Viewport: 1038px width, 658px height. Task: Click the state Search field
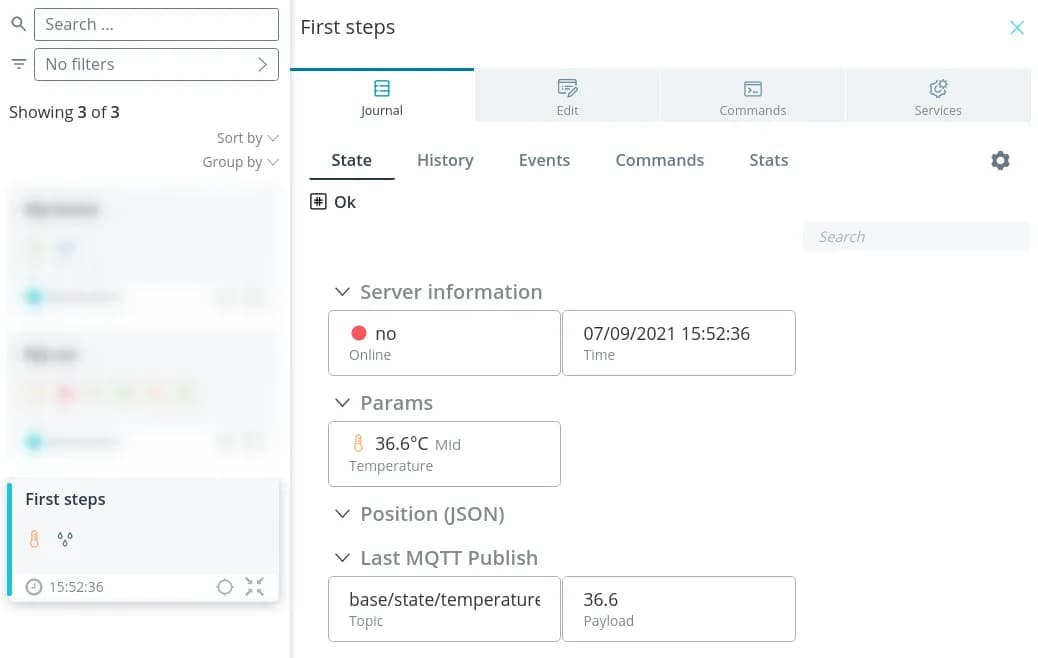pyautogui.click(x=915, y=237)
